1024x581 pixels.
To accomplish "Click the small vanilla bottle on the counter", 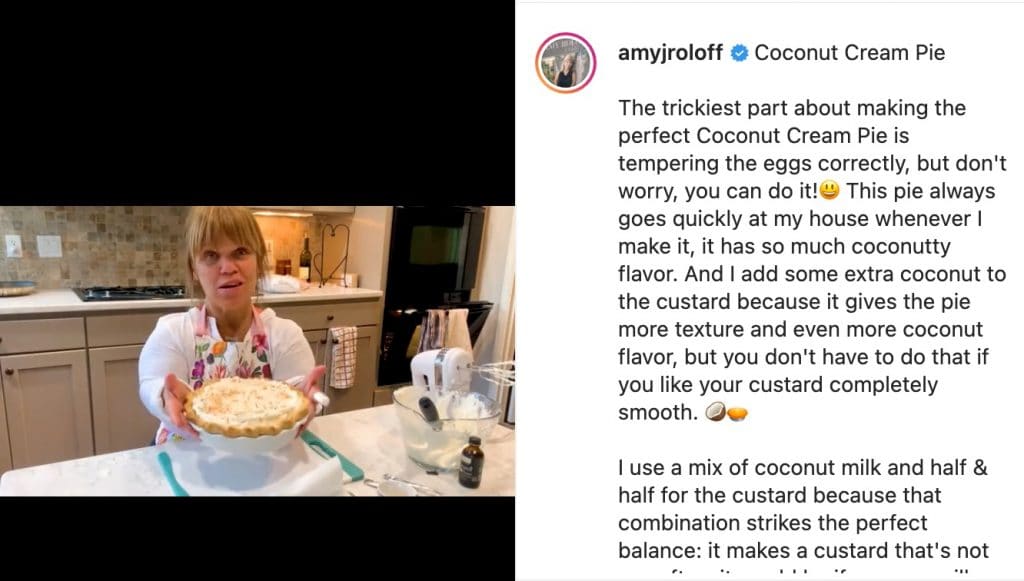I will click(470, 462).
